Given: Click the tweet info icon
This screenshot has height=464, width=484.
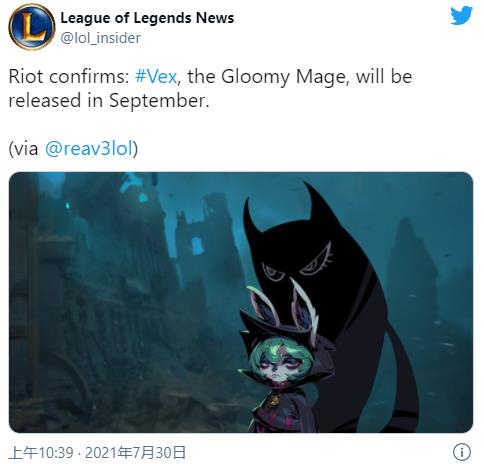Looking at the screenshot, I should tap(462, 452).
